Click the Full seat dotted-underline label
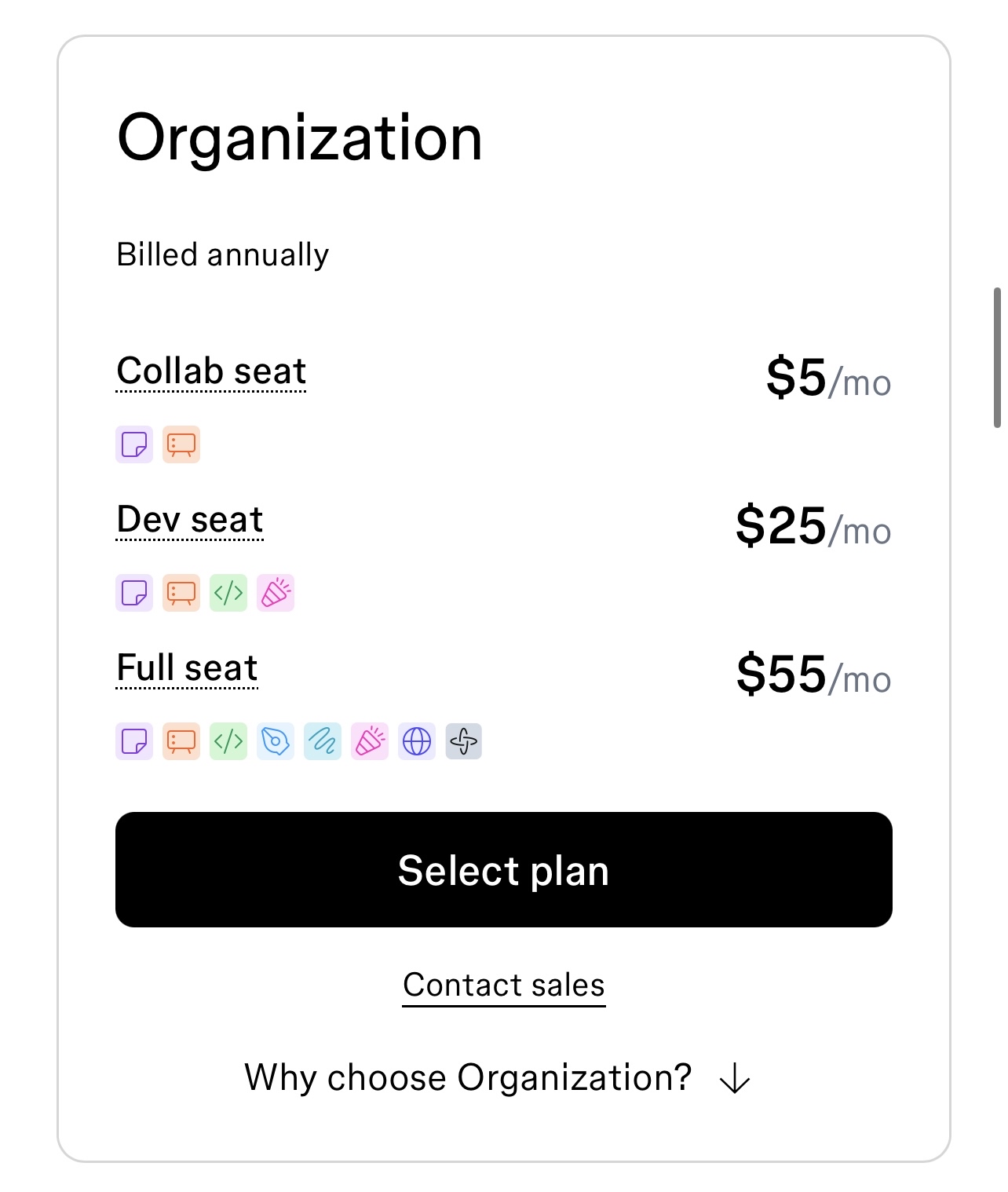 (187, 668)
